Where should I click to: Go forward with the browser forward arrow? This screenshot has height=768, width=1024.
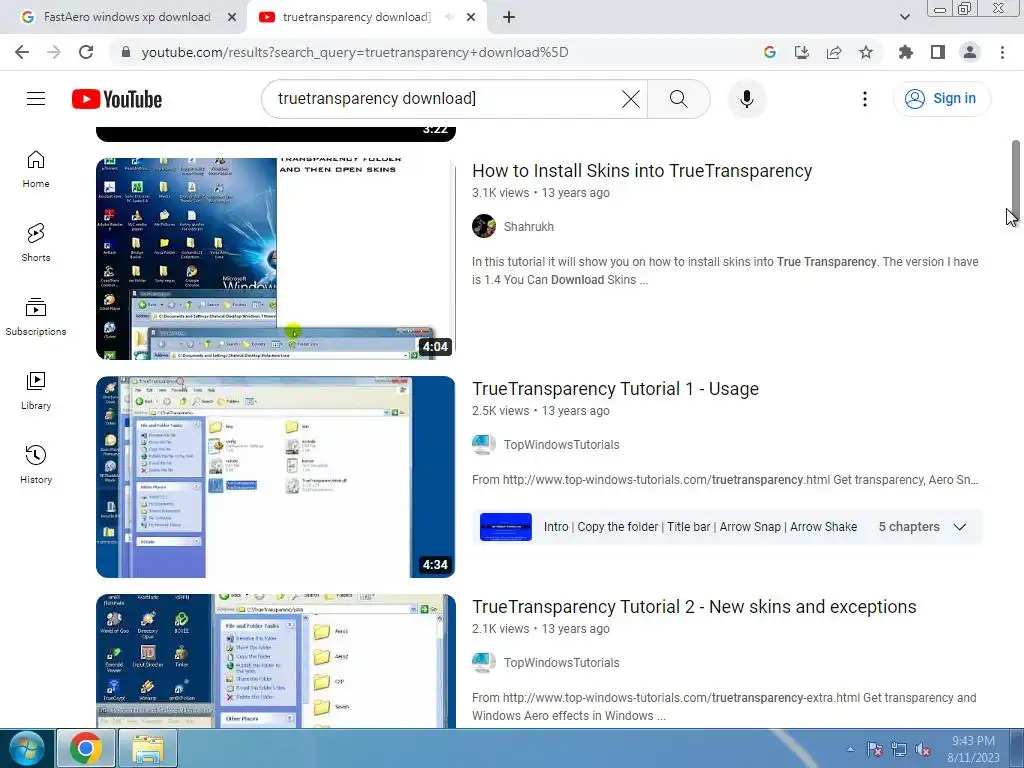tap(54, 52)
